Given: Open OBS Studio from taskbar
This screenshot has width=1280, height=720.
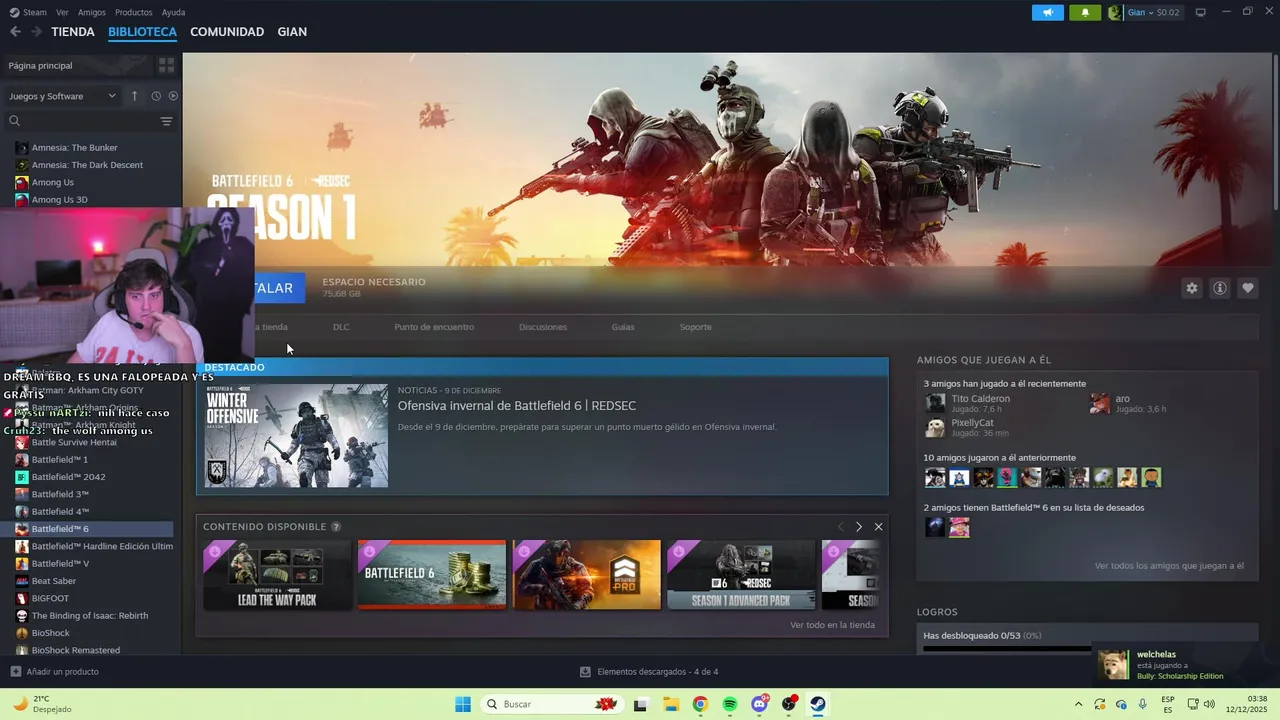Looking at the screenshot, I should (789, 704).
